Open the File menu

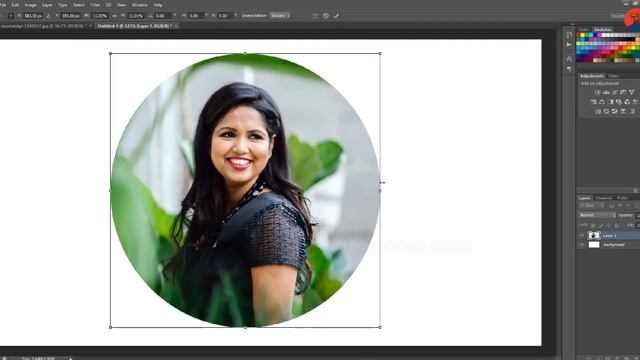[x=2, y=5]
